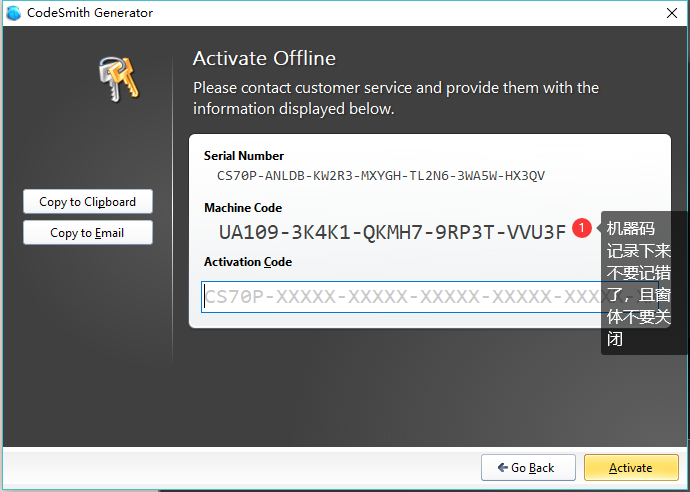Select the machine code UA109-3K4K1 text
Viewport: 690px width, 492px height.
(392, 232)
